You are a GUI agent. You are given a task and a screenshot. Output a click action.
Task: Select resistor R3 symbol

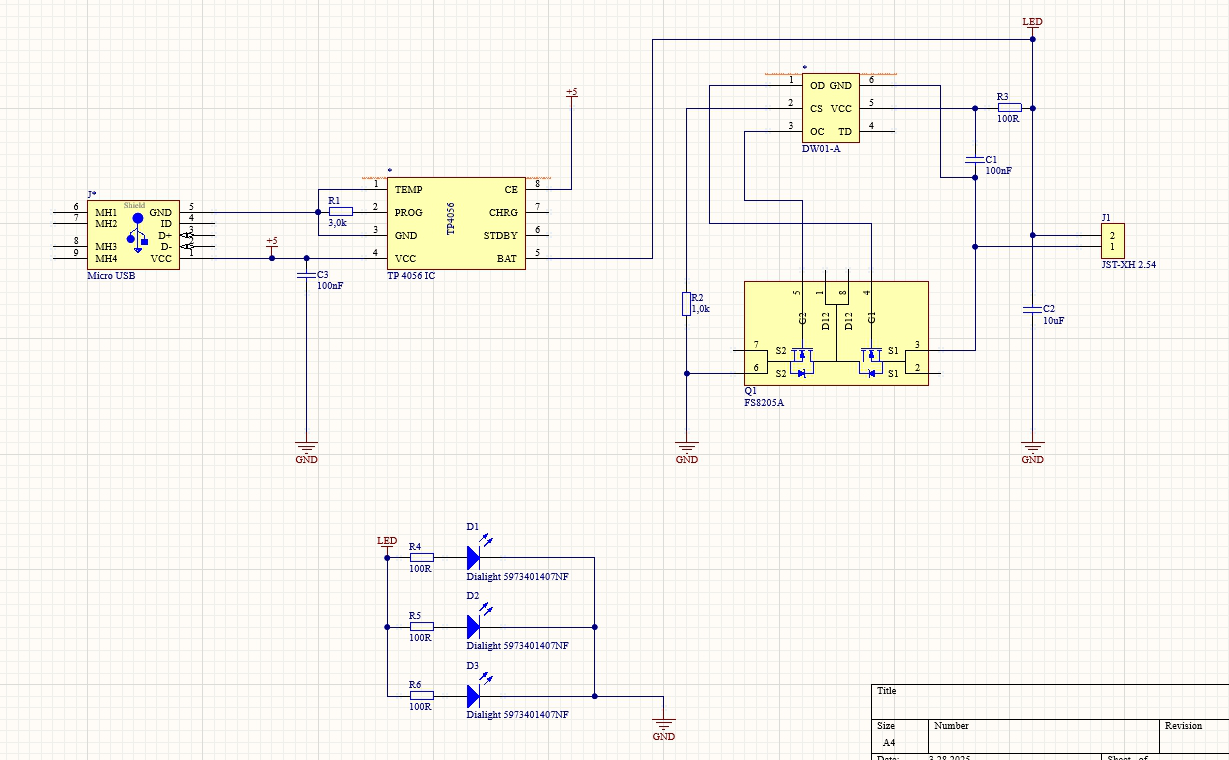1009,108
